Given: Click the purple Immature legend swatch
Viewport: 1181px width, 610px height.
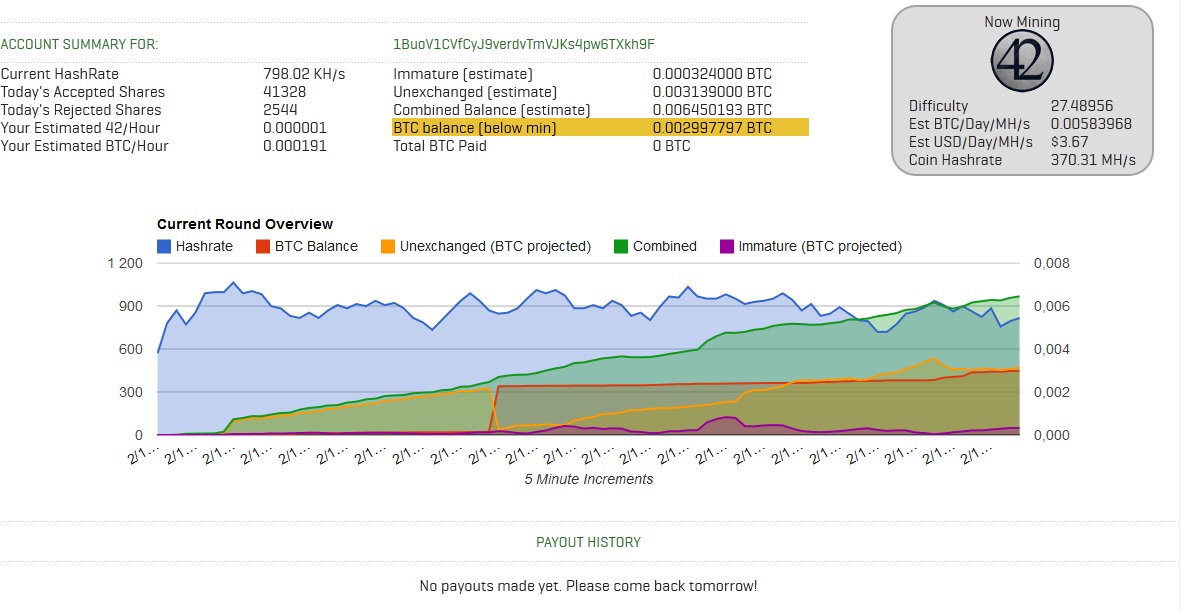Looking at the screenshot, I should click(727, 246).
